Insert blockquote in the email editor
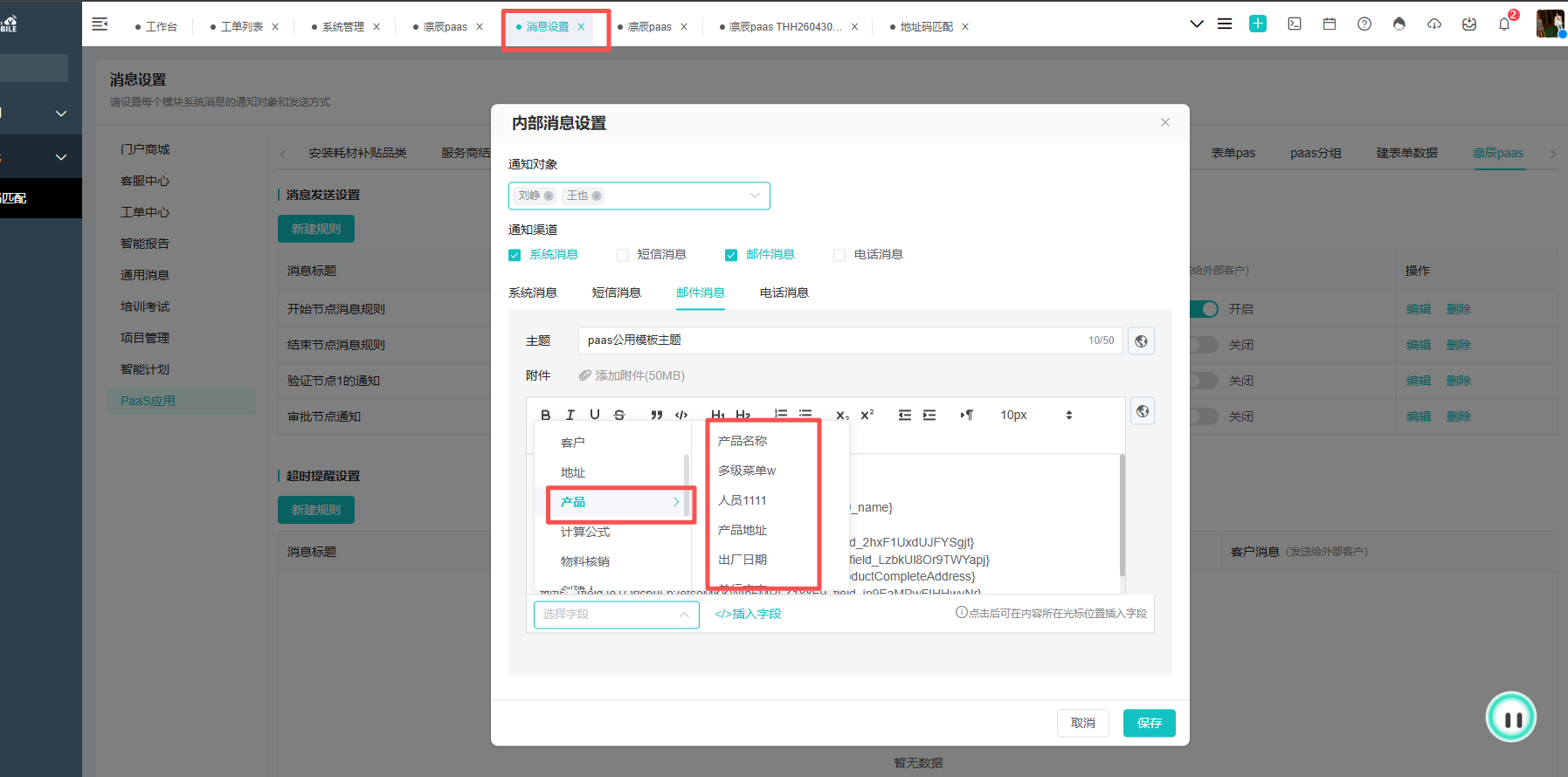 656,415
